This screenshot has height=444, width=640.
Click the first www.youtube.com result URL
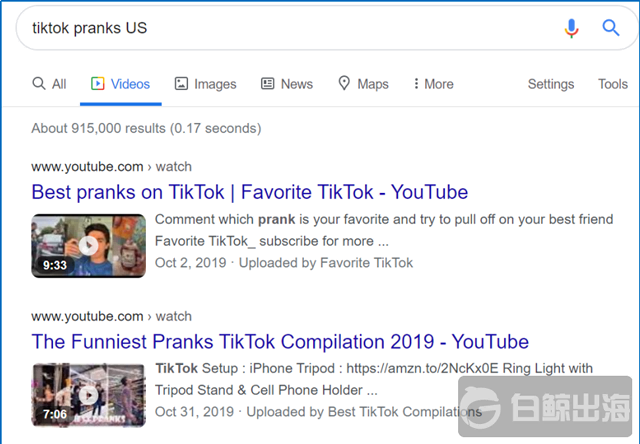coord(87,166)
